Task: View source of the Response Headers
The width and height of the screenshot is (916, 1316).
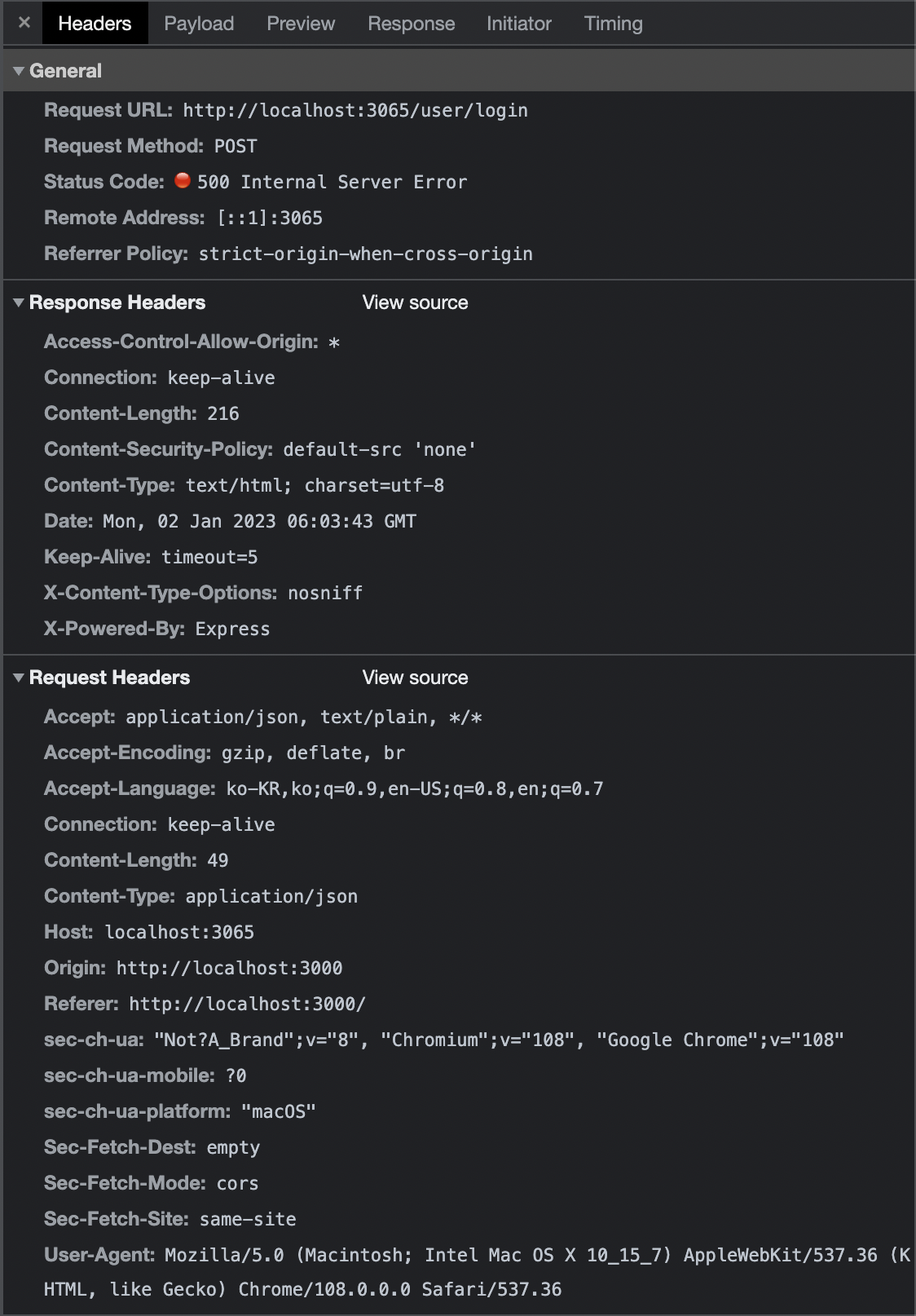Action: 414,302
